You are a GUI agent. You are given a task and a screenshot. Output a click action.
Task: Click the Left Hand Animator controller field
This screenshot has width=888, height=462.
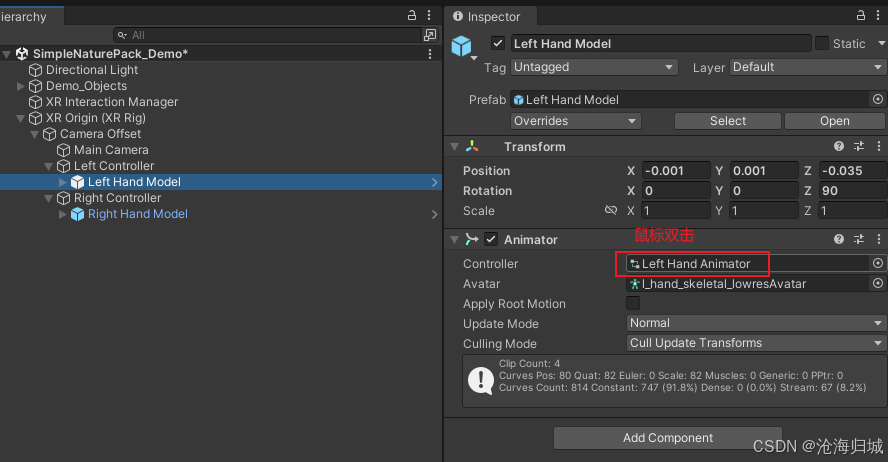[747, 264]
